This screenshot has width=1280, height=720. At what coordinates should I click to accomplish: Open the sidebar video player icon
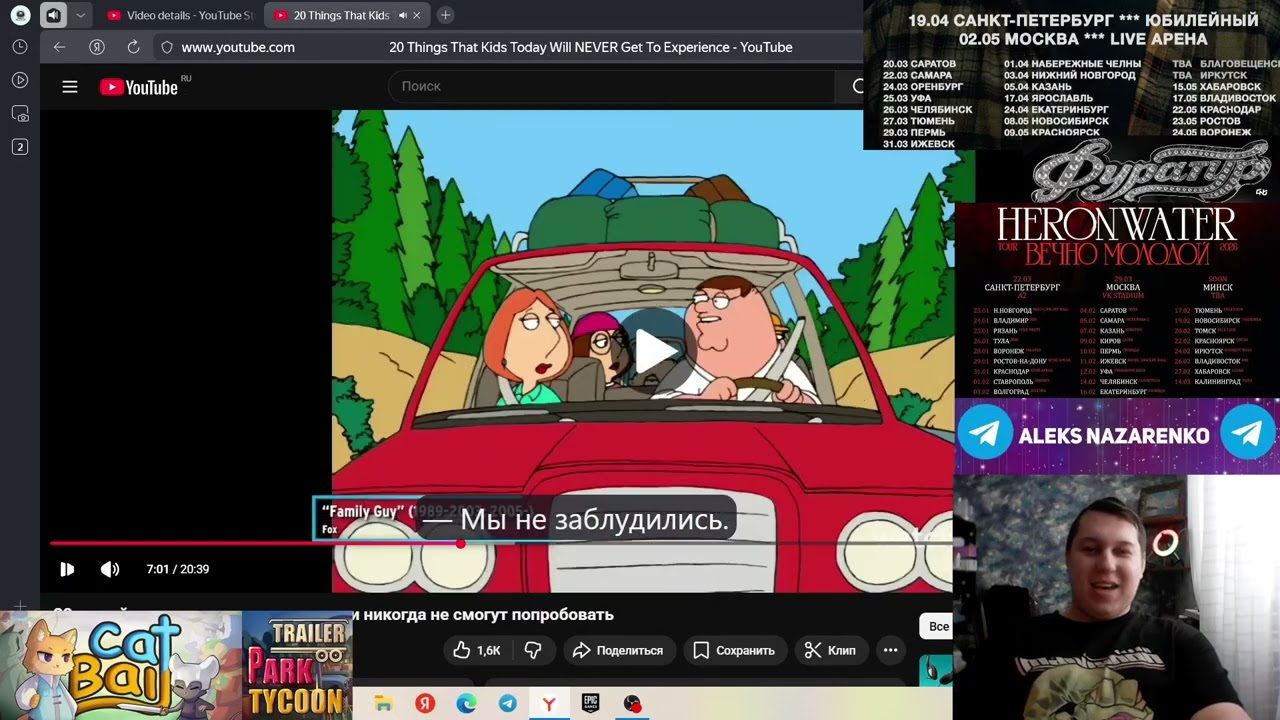(x=20, y=80)
